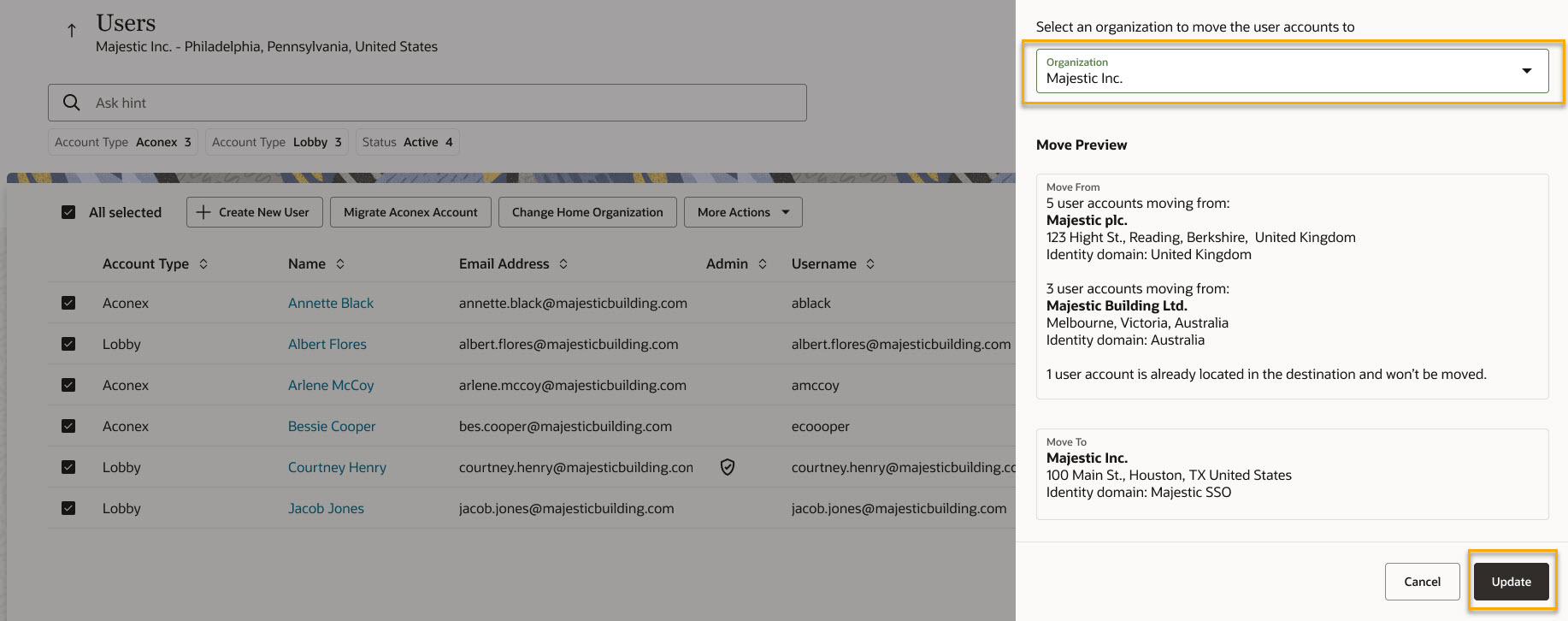Click the back up arrow beside Users

coord(72,31)
